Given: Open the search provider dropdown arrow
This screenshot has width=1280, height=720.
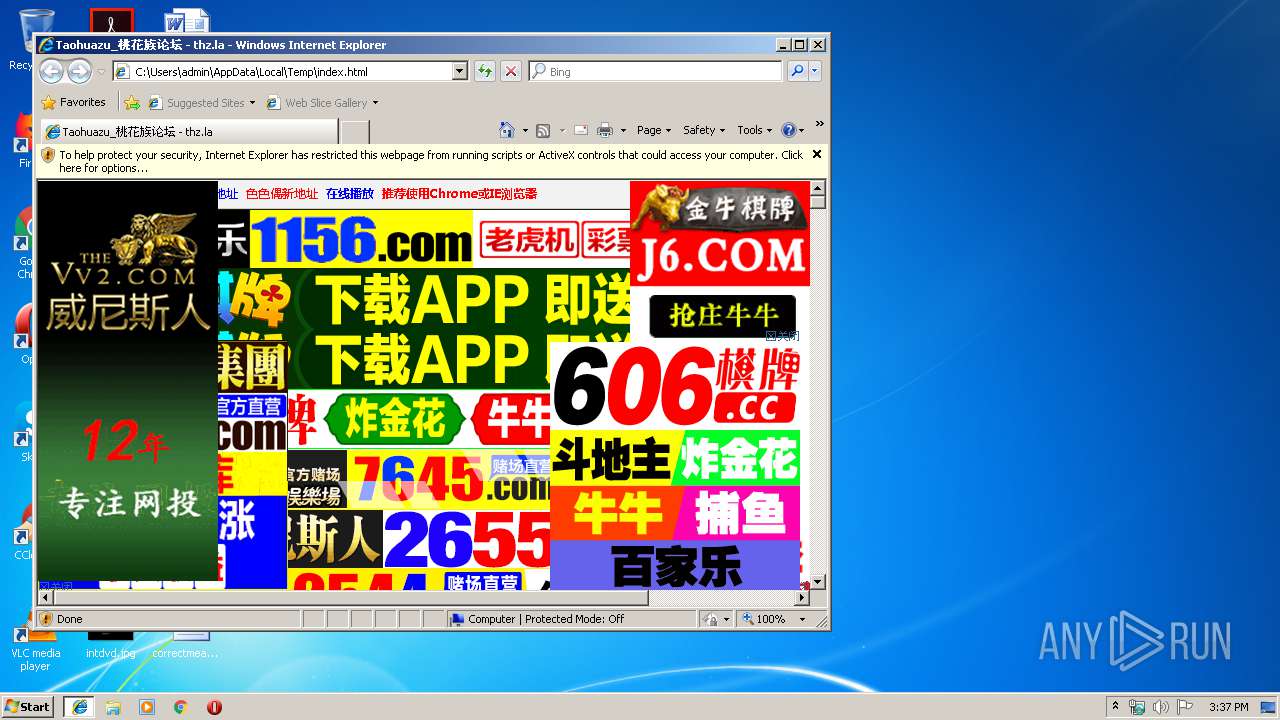Looking at the screenshot, I should 815,71.
